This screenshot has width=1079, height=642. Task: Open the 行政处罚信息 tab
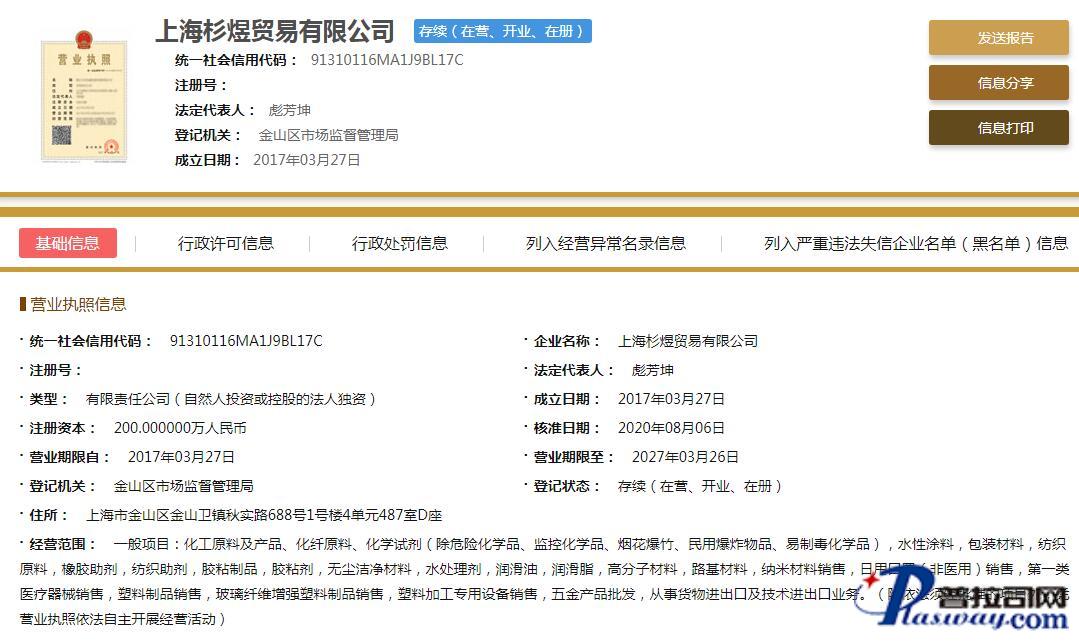(x=399, y=243)
